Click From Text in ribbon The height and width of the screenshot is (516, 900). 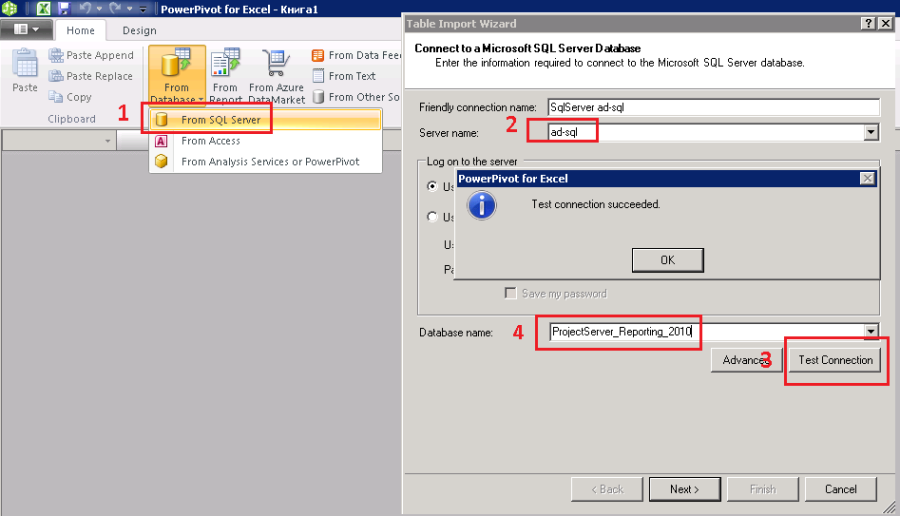[344, 76]
